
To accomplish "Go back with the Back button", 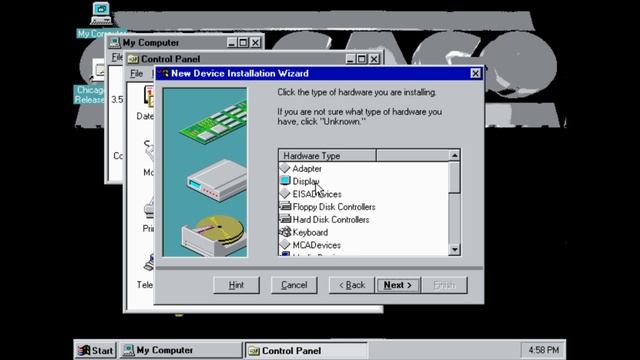I will [351, 285].
